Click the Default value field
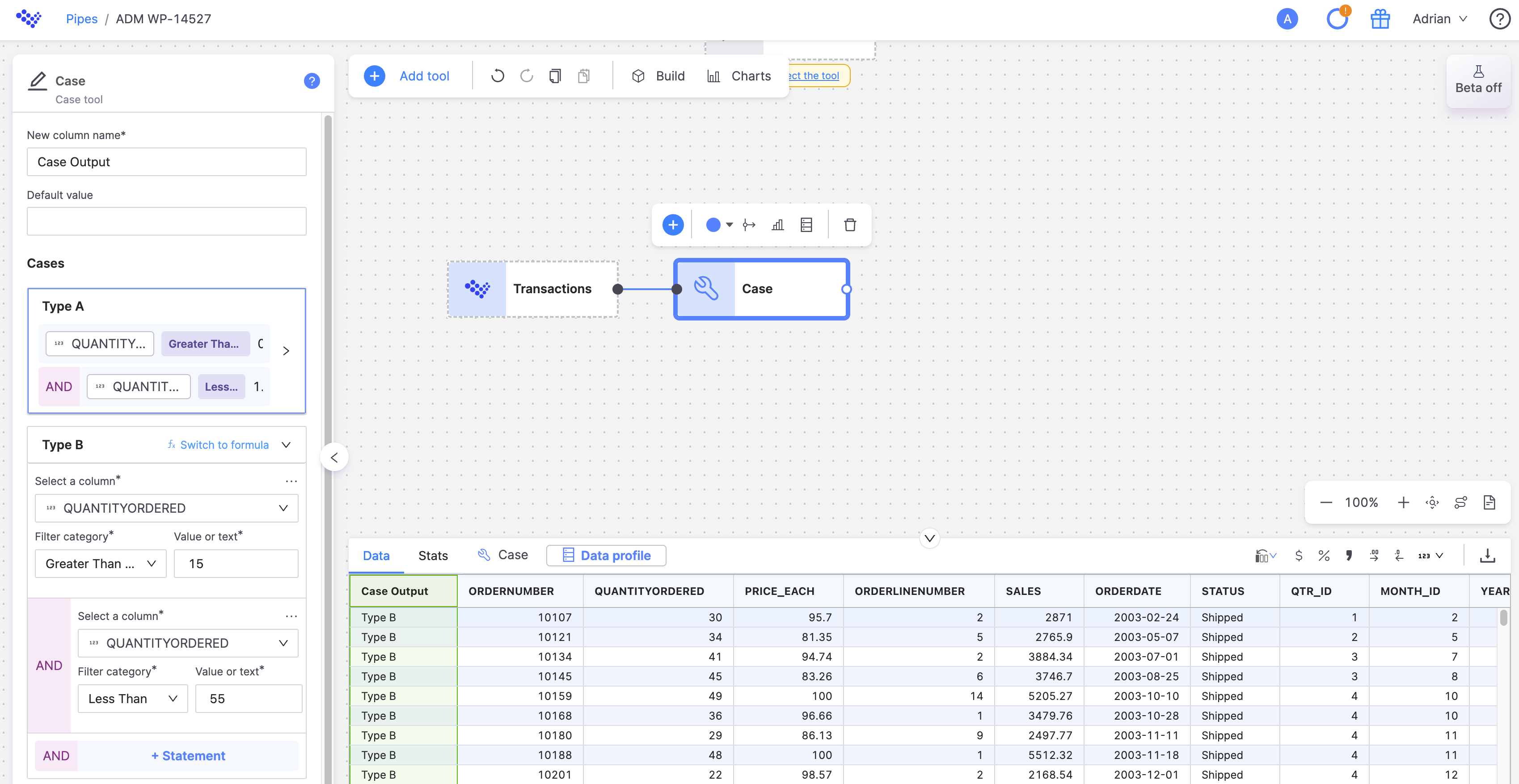Image resolution: width=1519 pixels, height=784 pixels. pos(167,221)
